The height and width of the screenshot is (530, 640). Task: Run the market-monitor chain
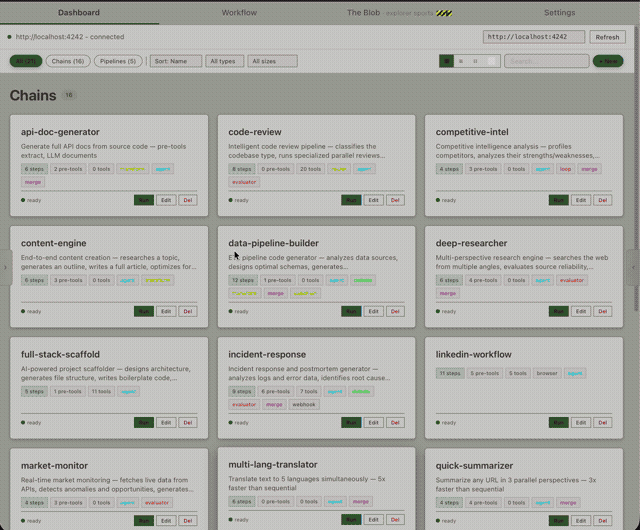click(144, 521)
